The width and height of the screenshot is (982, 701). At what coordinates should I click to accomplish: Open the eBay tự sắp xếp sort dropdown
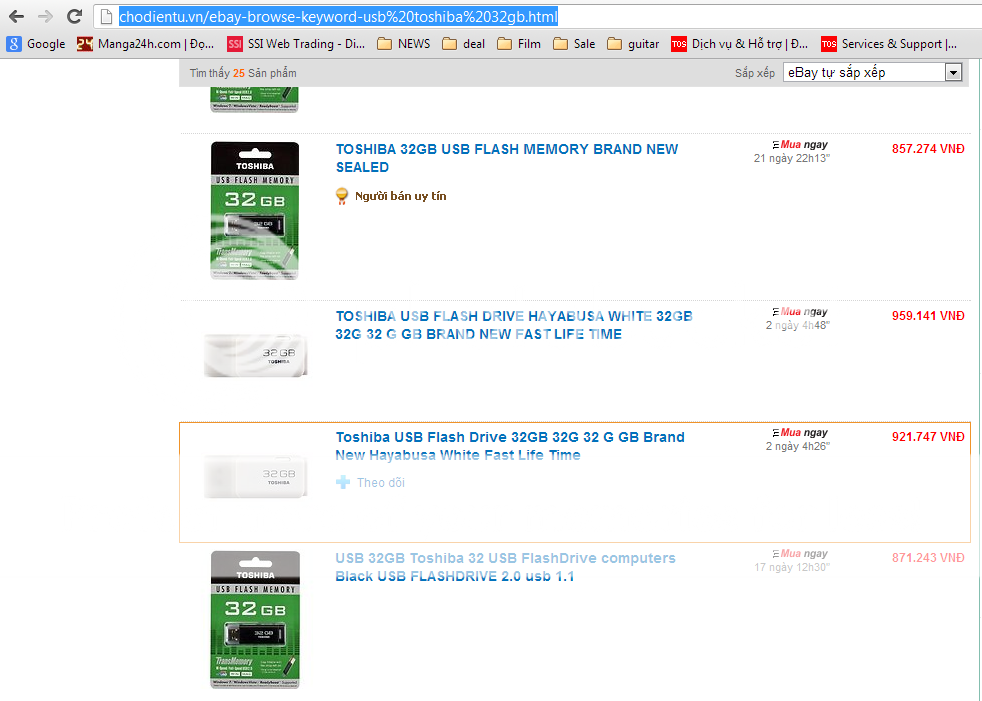pyautogui.click(x=872, y=73)
